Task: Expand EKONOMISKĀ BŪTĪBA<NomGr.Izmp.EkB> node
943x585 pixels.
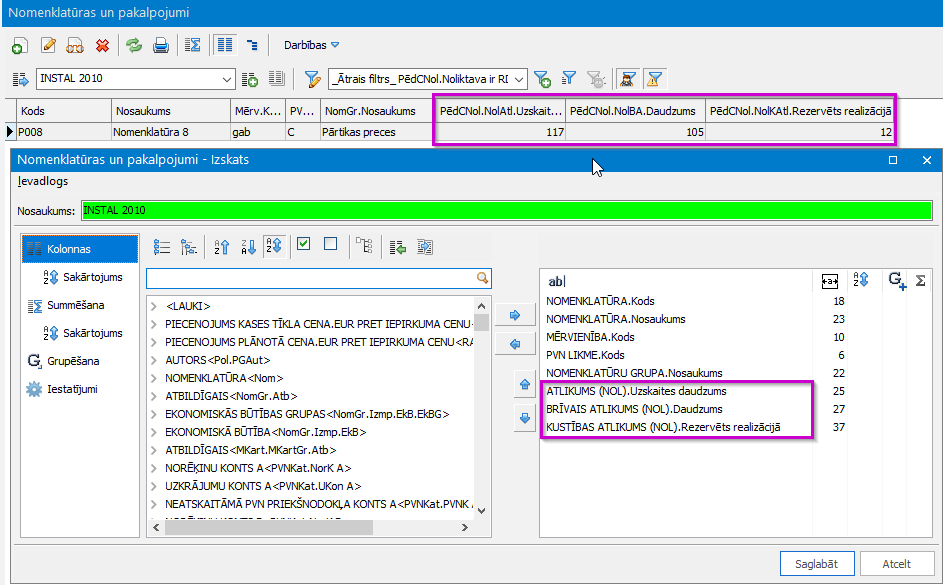Action: tap(154, 432)
